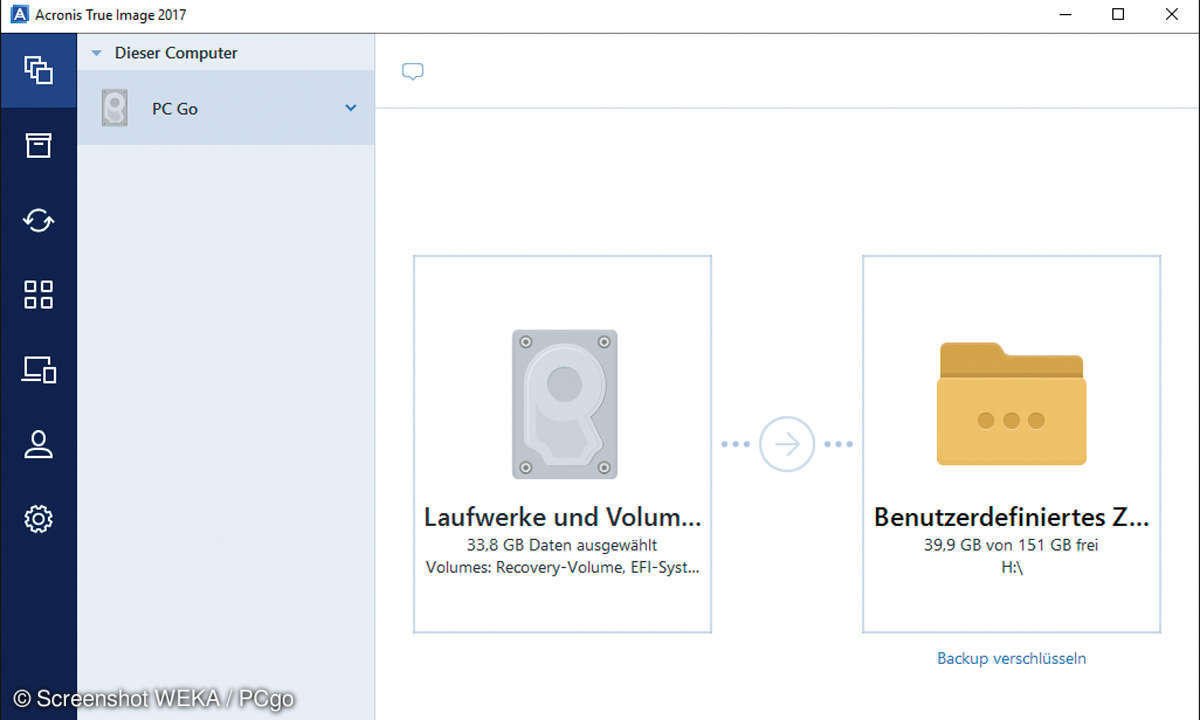This screenshot has width=1200, height=720.
Task: Click the hard disk source icon
Action: 564,404
